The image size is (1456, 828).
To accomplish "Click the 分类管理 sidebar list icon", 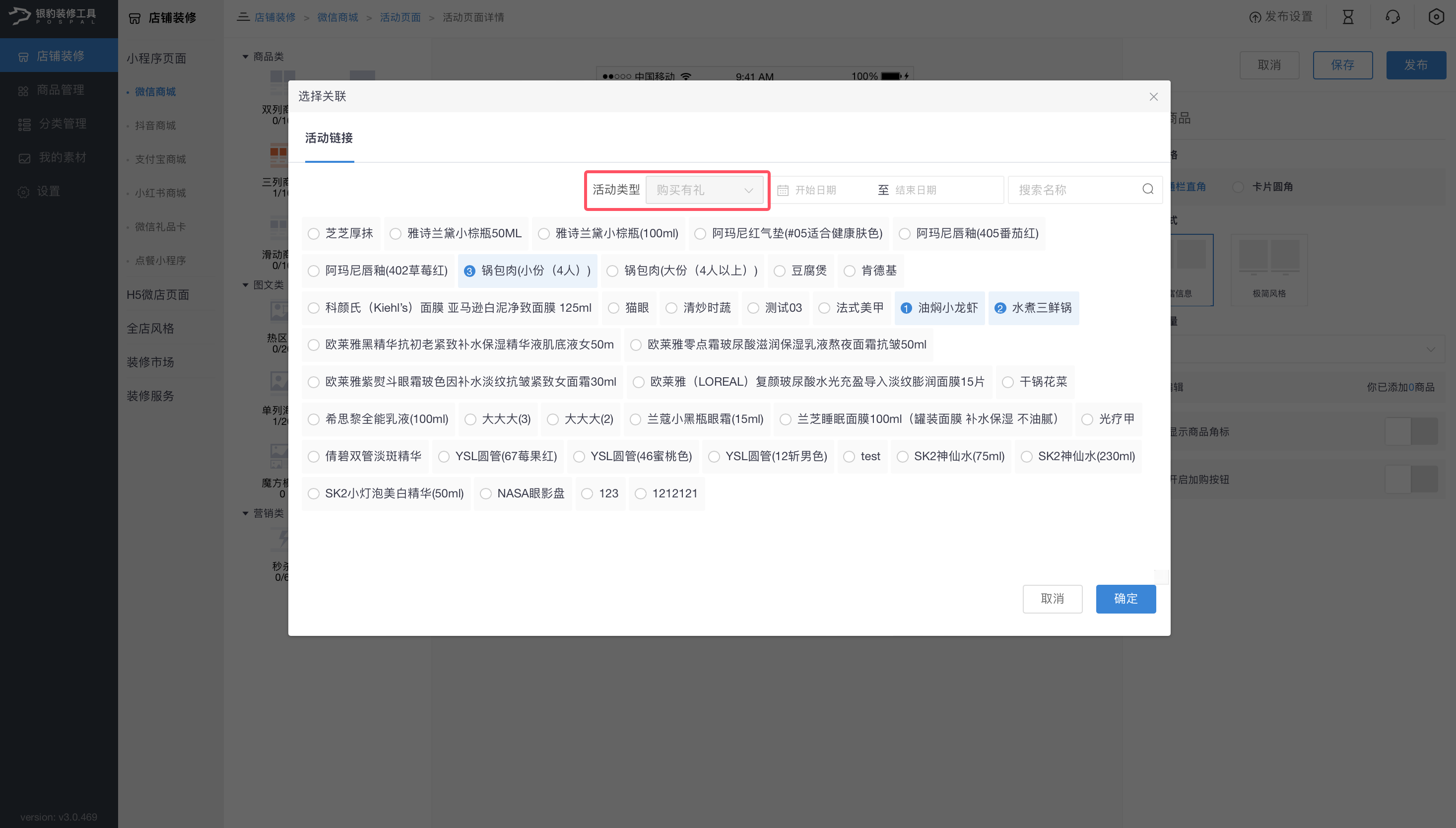I will [24, 124].
